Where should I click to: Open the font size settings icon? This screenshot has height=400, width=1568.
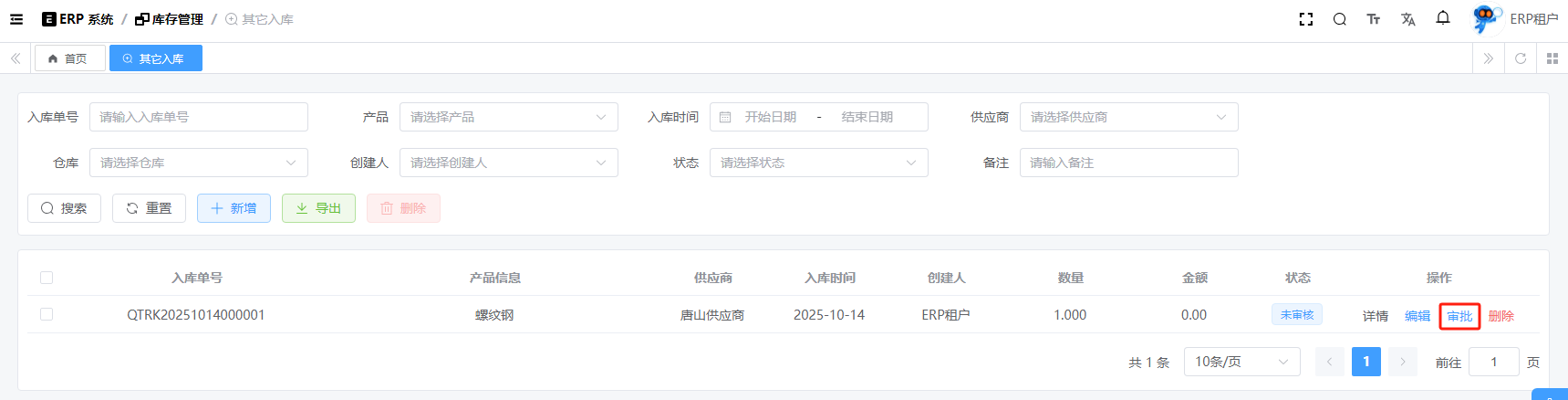1373,19
